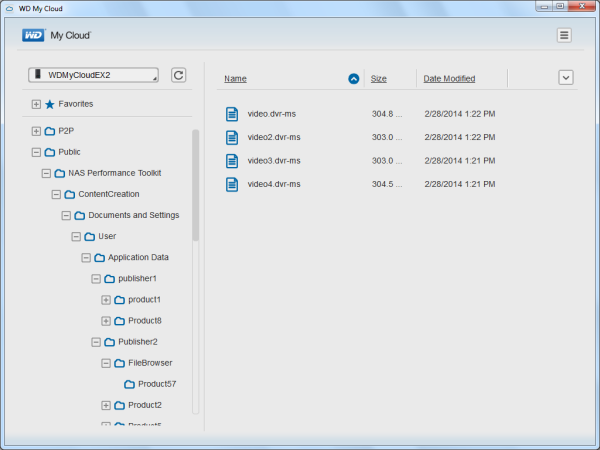
Task: Click the Application Data folder icon
Action: (99, 258)
